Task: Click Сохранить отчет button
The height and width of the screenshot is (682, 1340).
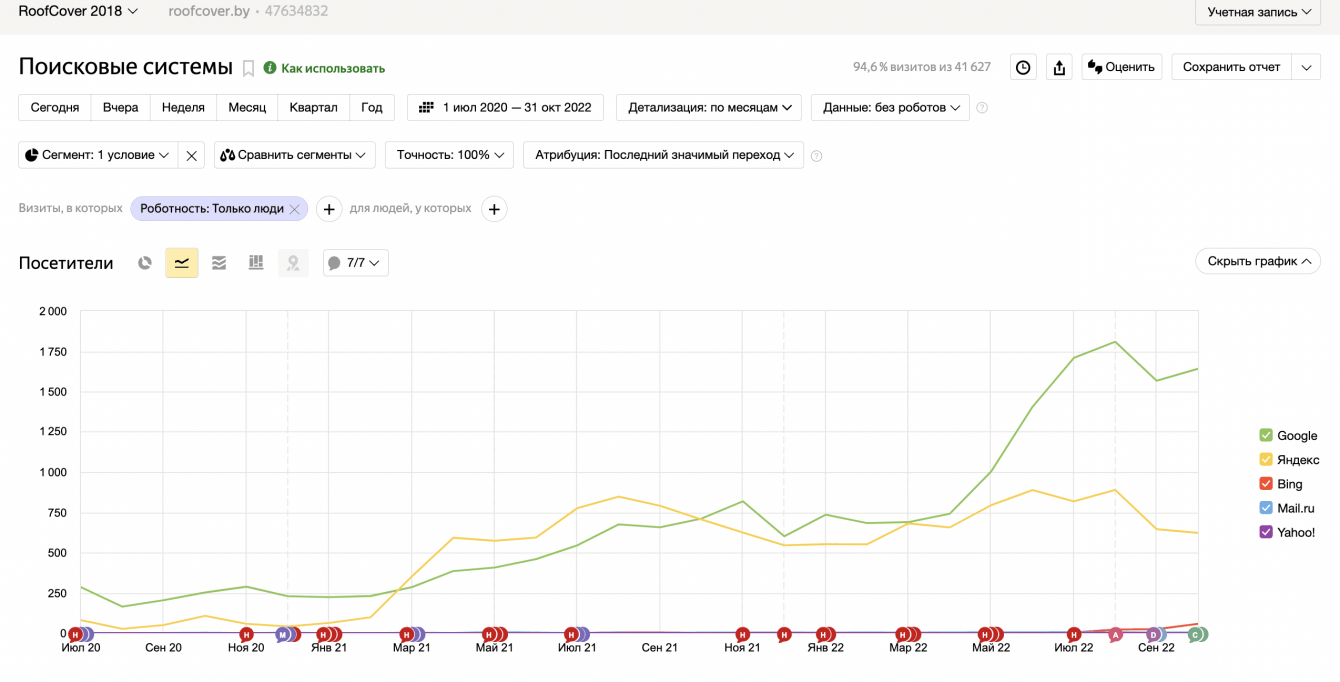Action: coord(1231,67)
